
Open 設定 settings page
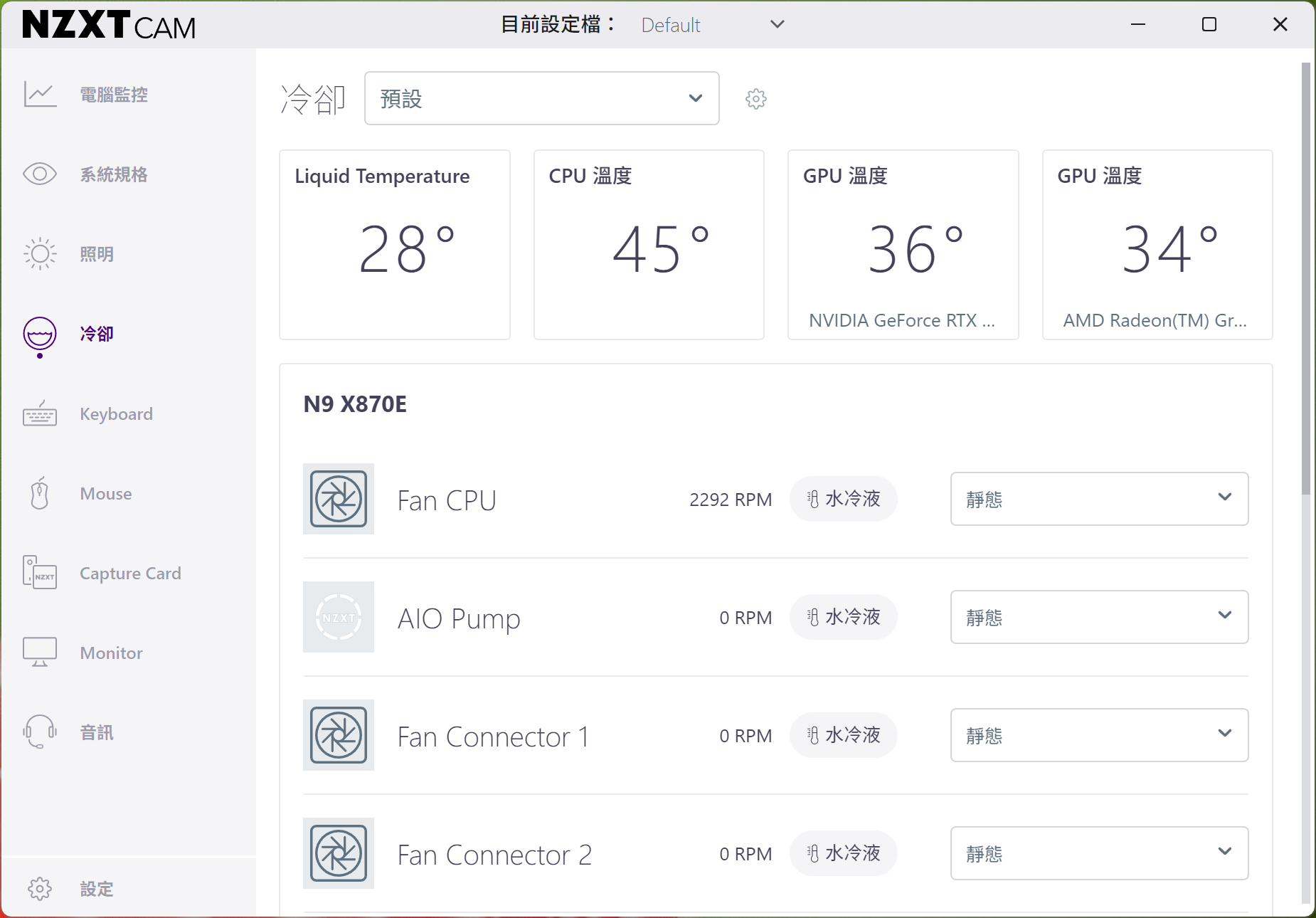97,889
